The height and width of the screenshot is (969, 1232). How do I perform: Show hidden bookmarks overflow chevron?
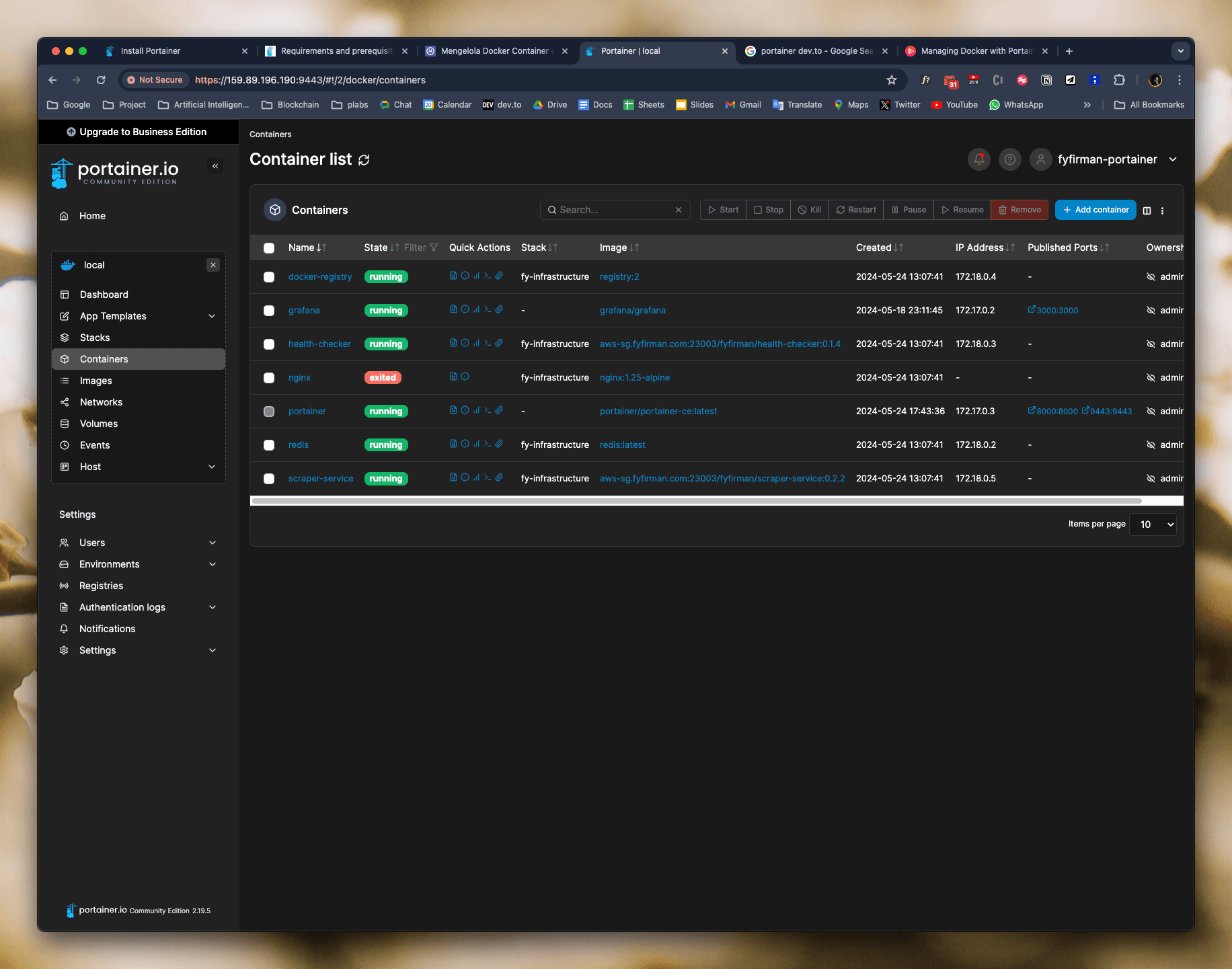coord(1087,105)
